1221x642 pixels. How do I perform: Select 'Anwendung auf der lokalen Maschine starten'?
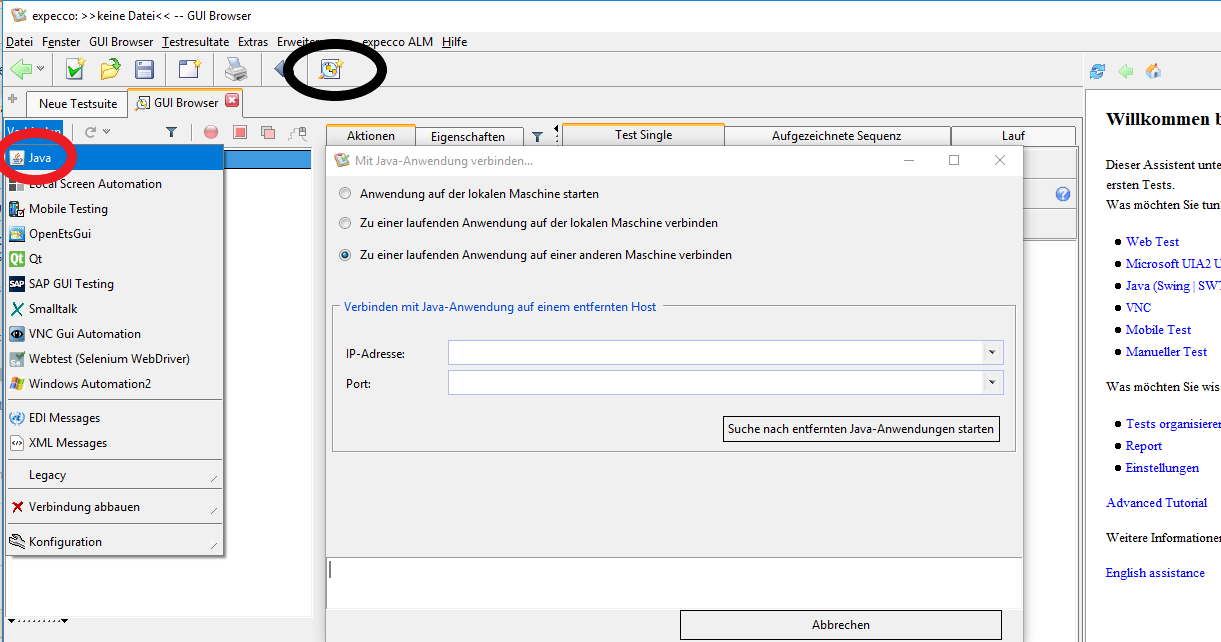tap(346, 194)
